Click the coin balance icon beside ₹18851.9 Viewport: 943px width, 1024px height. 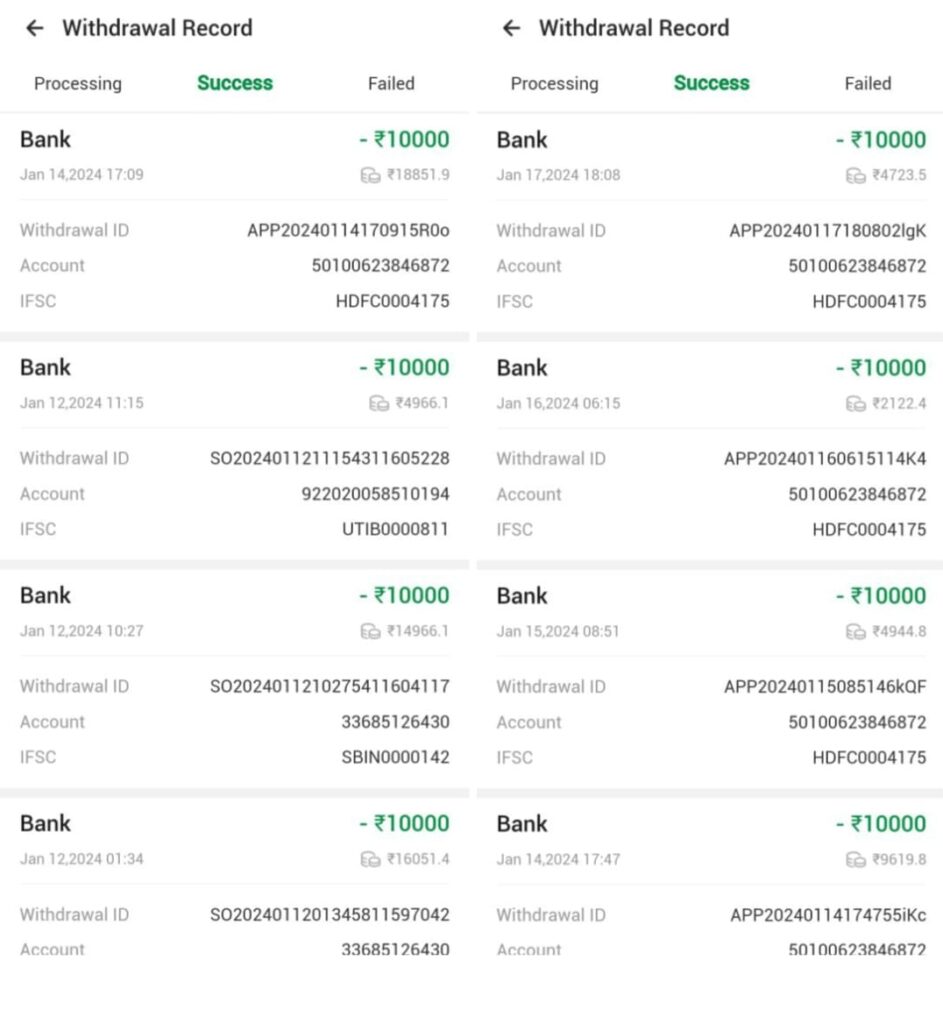370,175
